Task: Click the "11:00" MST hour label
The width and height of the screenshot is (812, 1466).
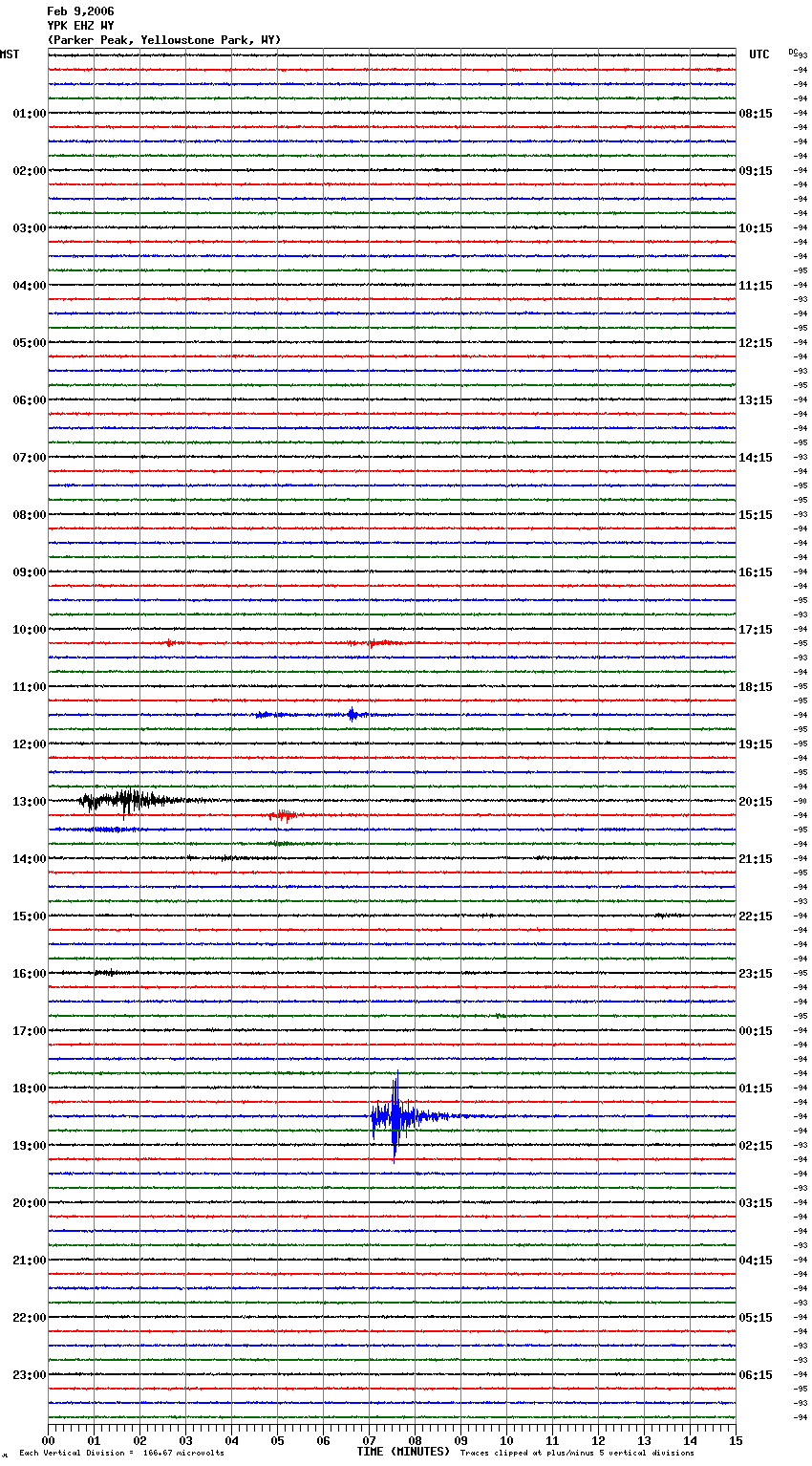Action: click(x=30, y=687)
